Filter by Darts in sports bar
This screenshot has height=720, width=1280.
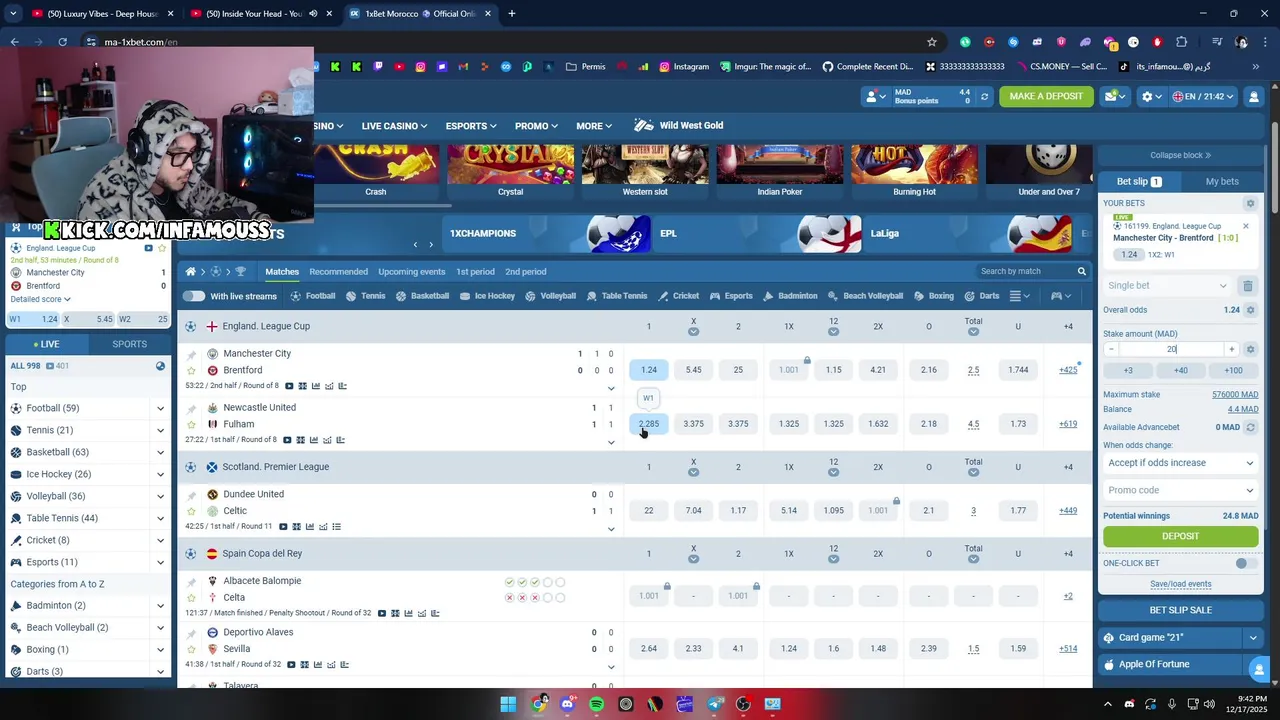click(x=981, y=296)
